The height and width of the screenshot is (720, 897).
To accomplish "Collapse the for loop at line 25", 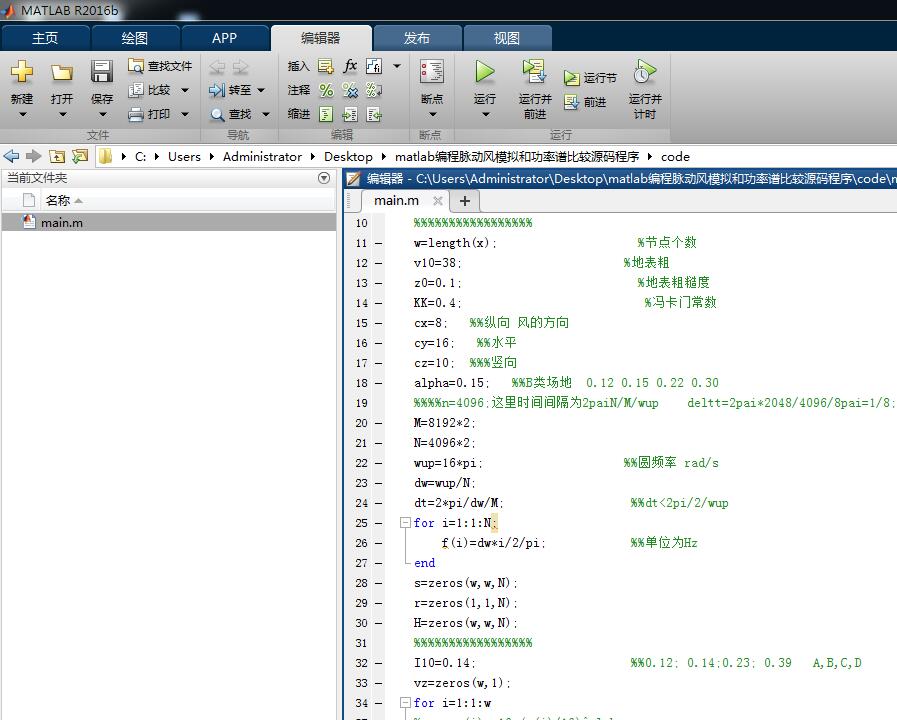I will tap(405, 523).
